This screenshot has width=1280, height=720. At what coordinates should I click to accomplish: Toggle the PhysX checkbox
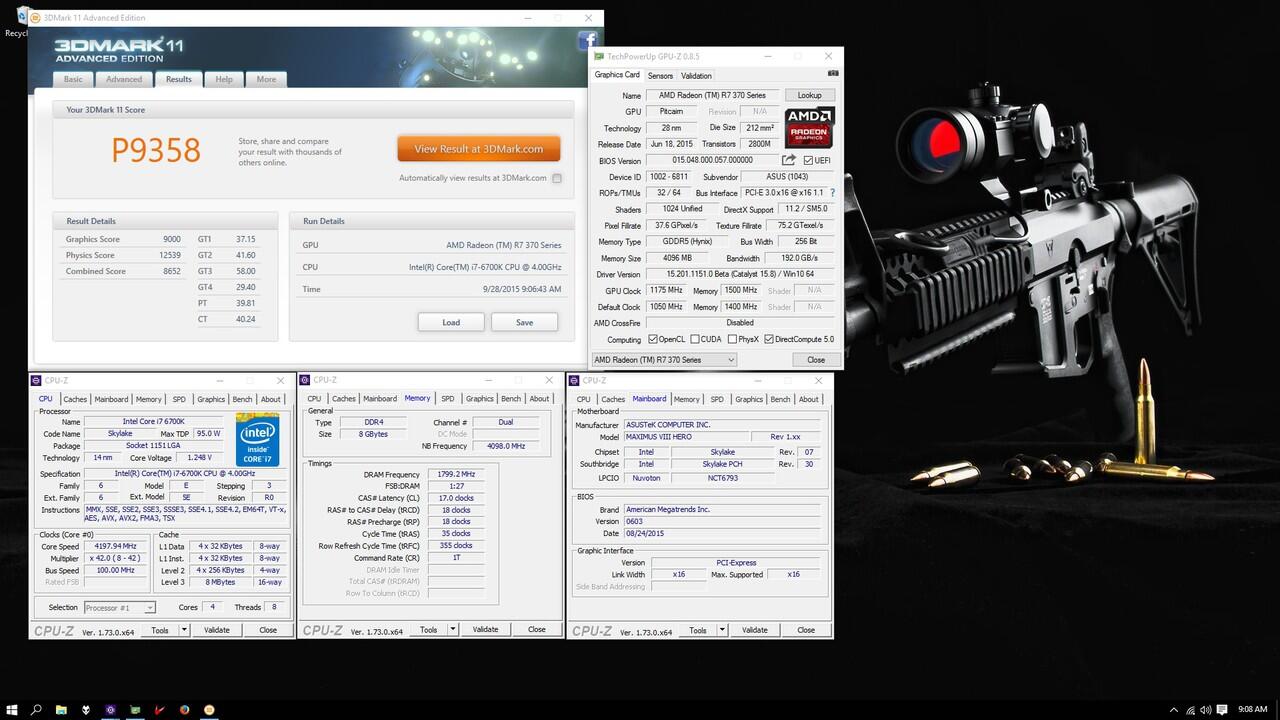[732, 339]
